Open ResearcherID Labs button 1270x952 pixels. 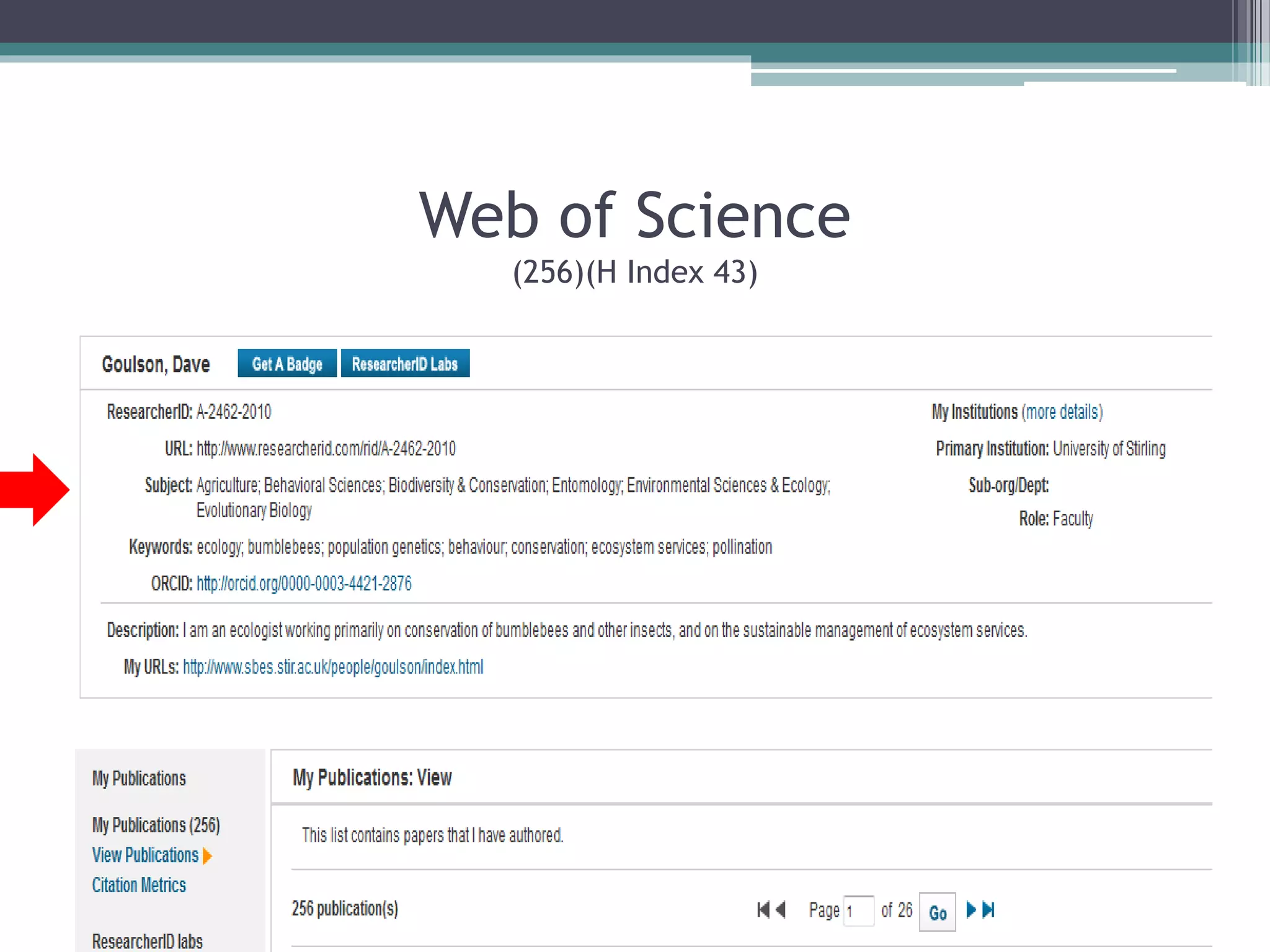(405, 363)
